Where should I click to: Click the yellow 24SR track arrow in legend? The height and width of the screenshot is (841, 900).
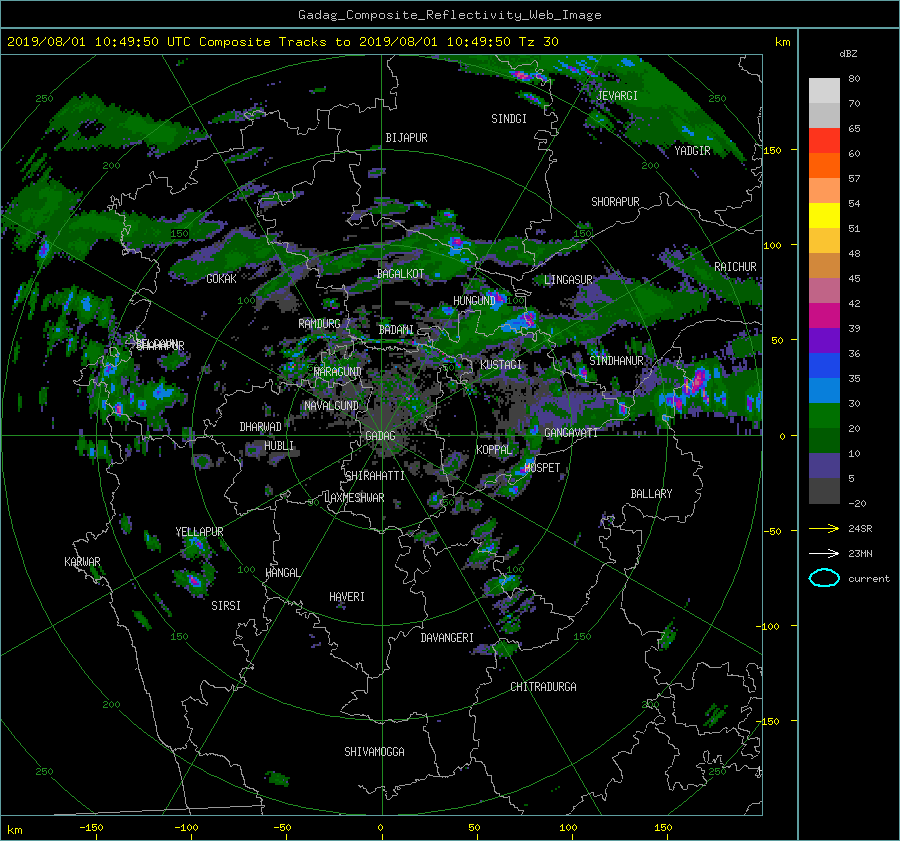click(824, 528)
